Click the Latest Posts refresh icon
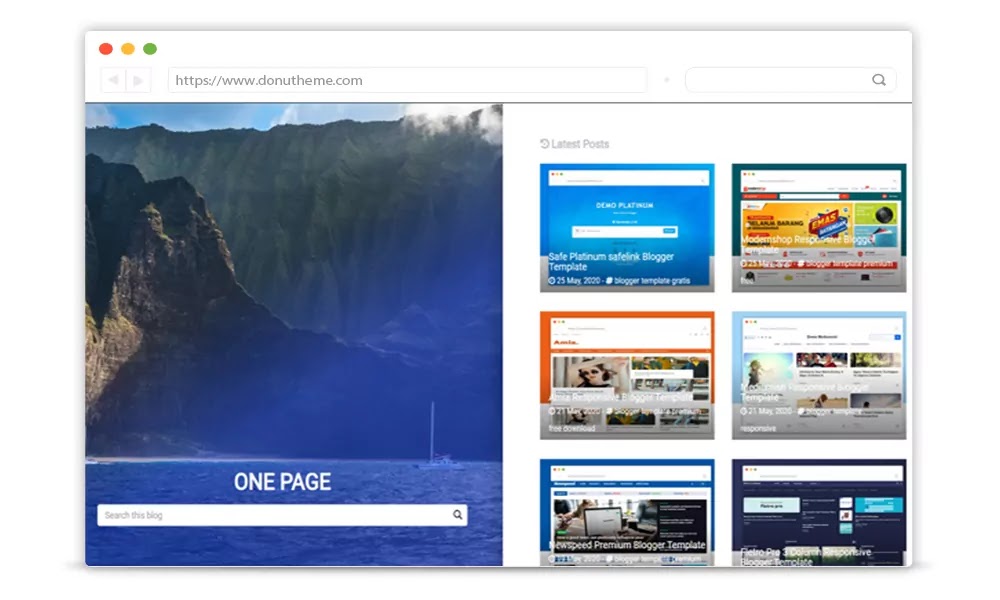The width and height of the screenshot is (1000, 600). click(545, 143)
